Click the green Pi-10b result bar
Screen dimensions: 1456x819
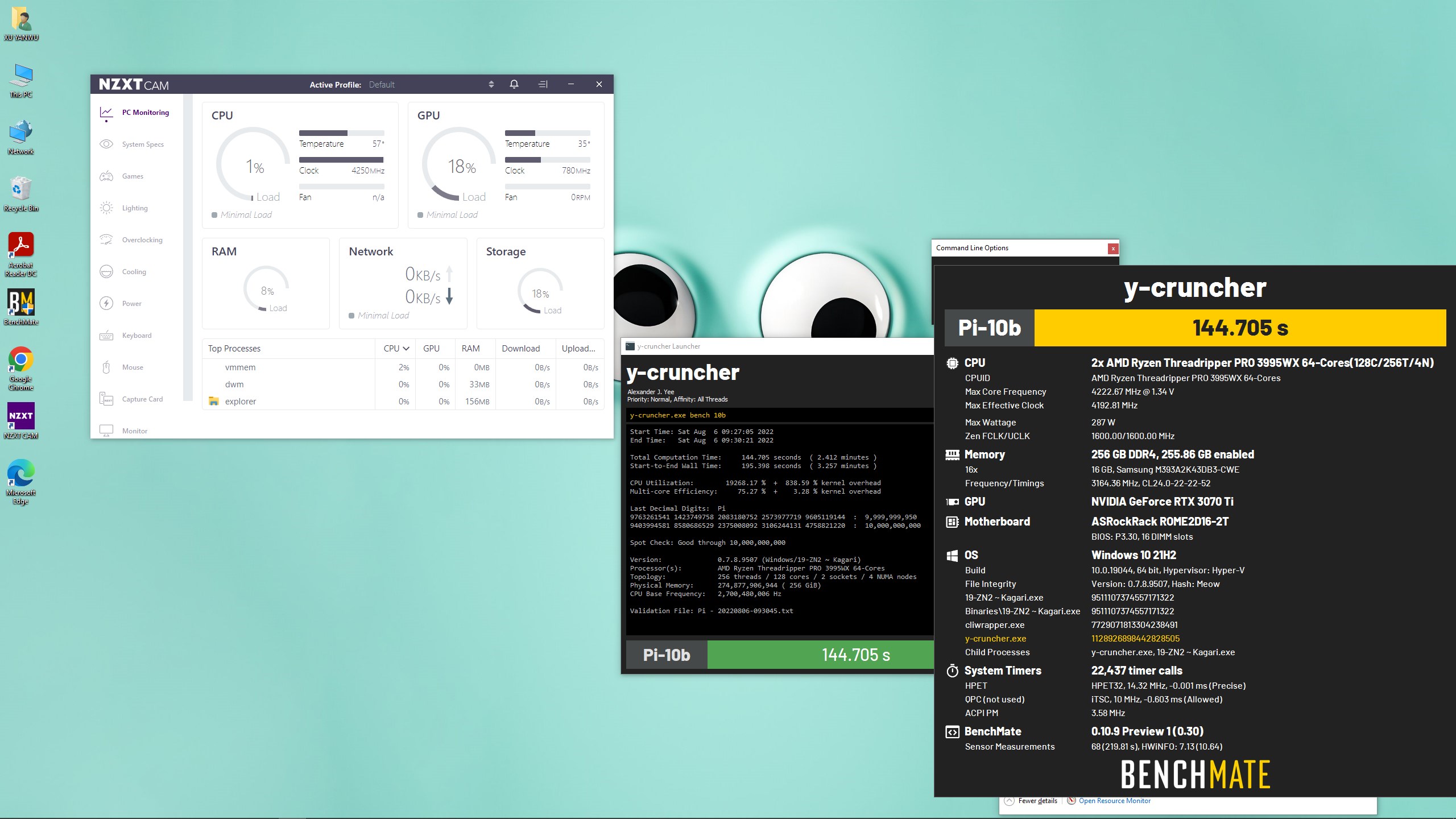tap(820, 655)
